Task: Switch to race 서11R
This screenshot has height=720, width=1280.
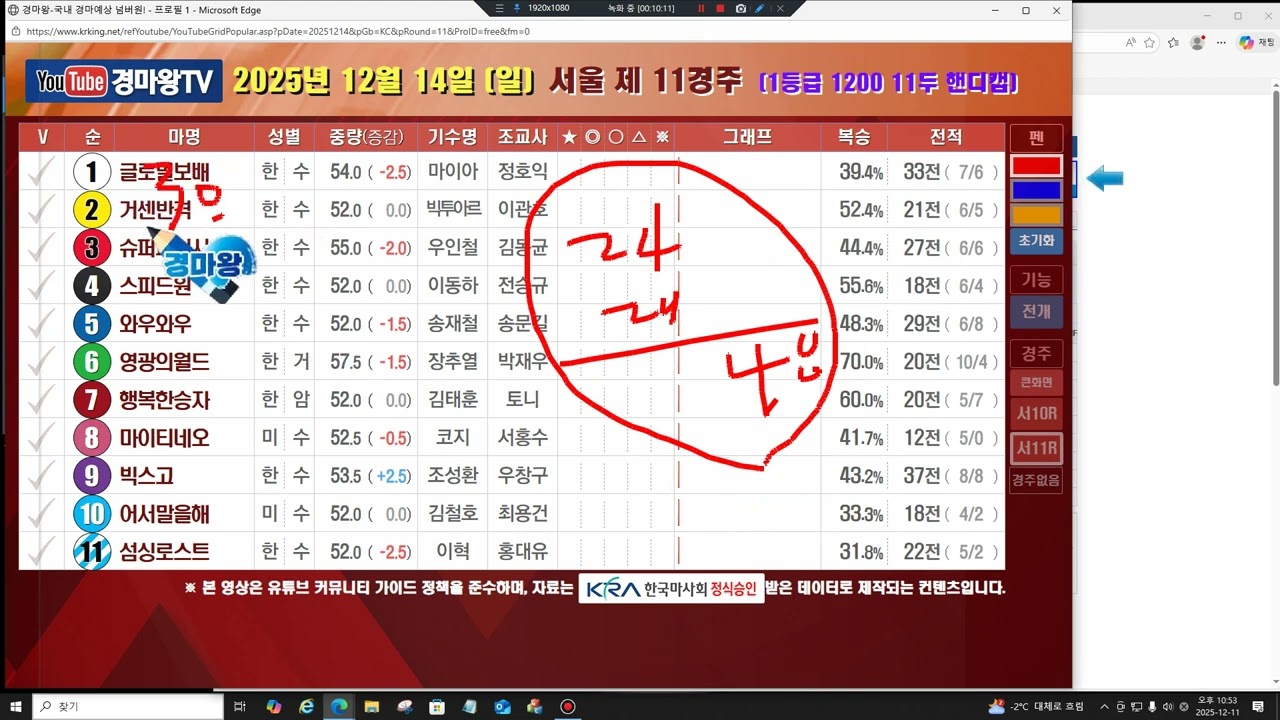Action: point(1036,448)
